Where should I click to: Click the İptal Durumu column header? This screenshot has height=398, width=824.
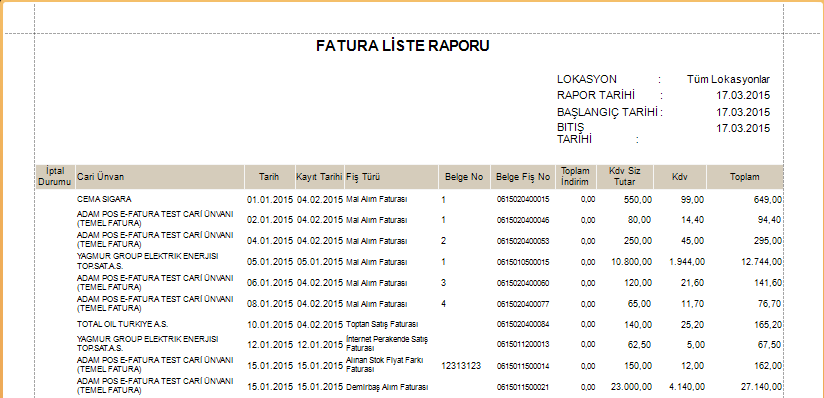point(55,177)
